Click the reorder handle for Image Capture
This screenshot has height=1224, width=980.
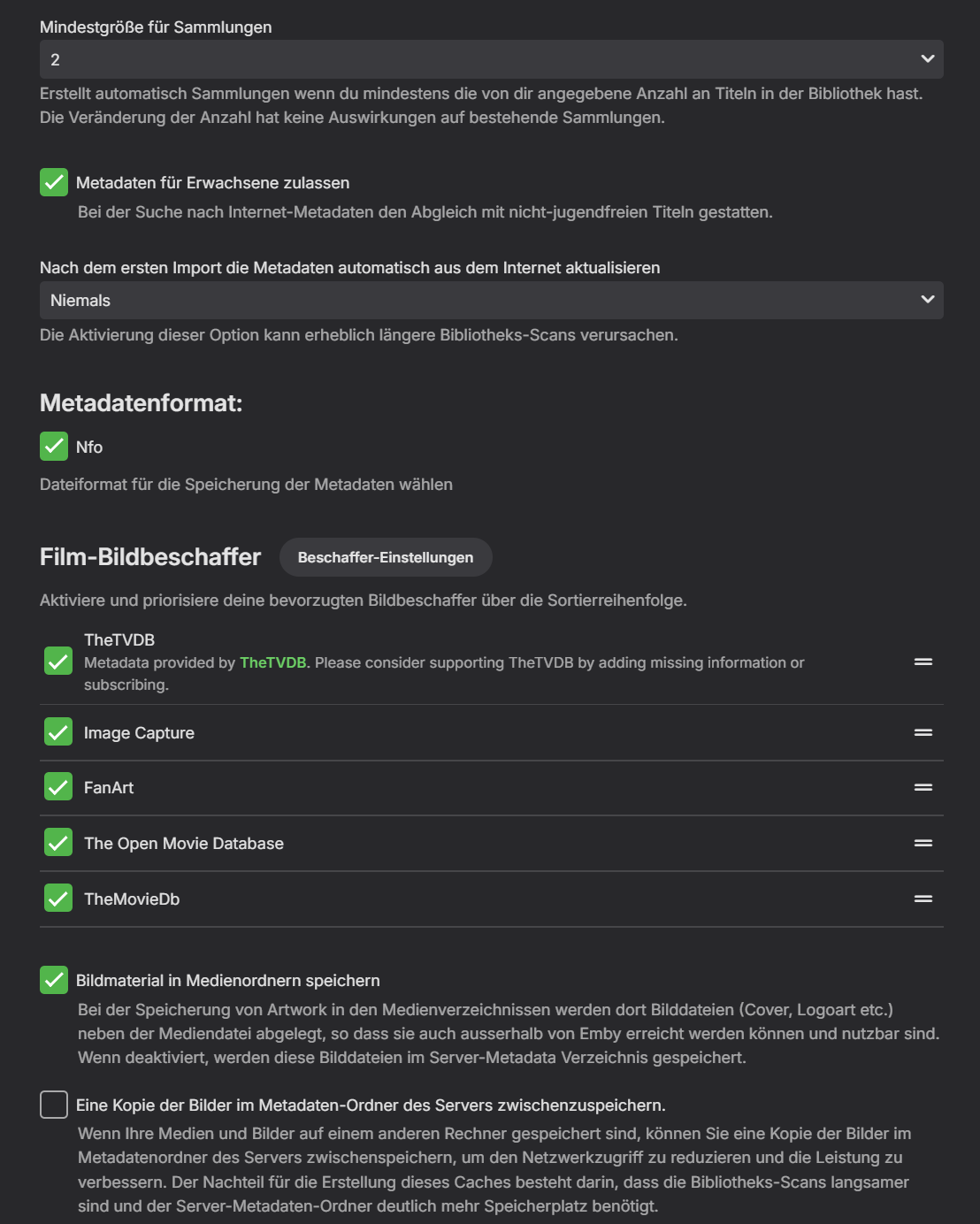923,732
